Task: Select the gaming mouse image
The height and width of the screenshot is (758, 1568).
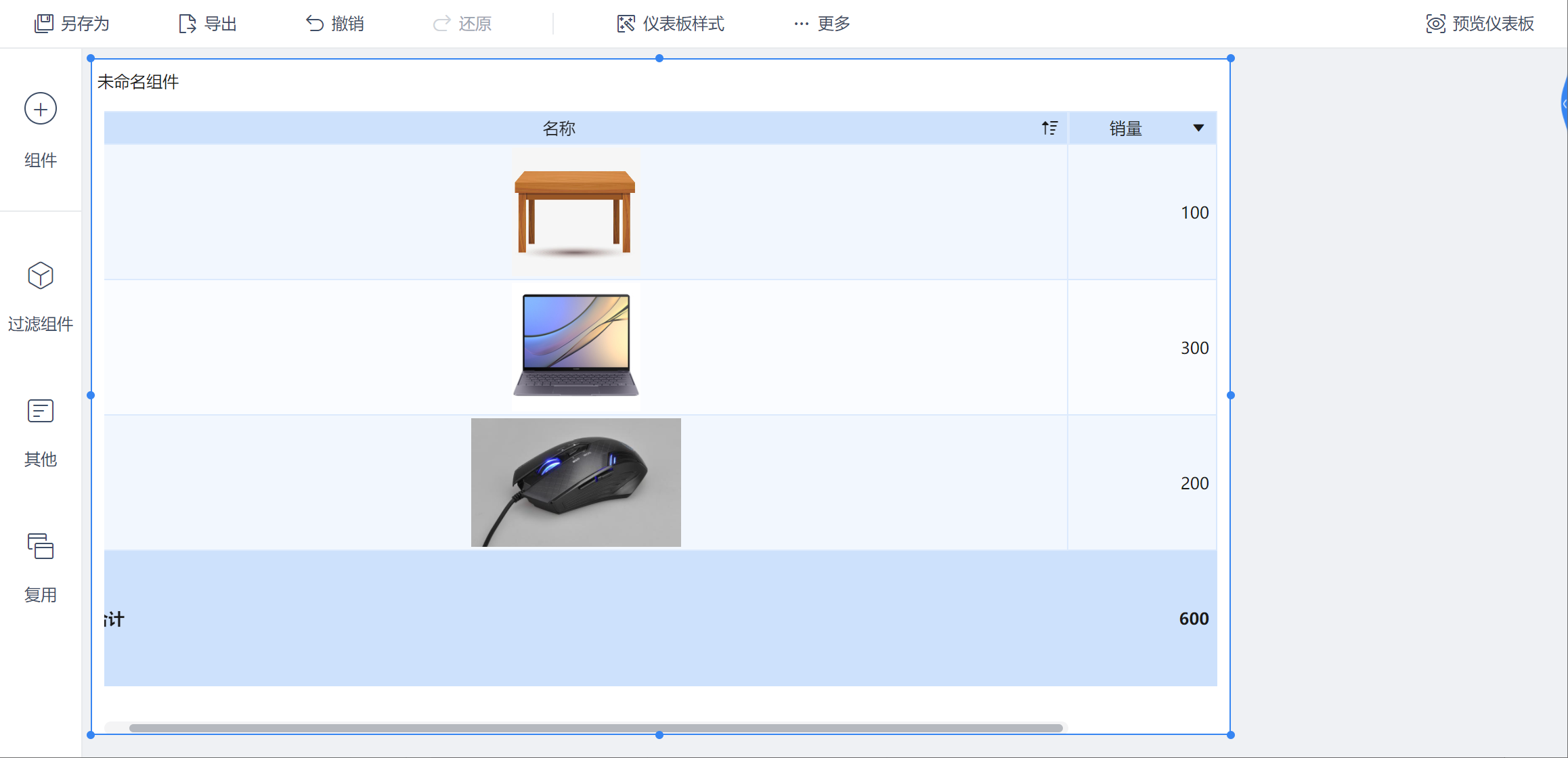Action: pos(575,483)
